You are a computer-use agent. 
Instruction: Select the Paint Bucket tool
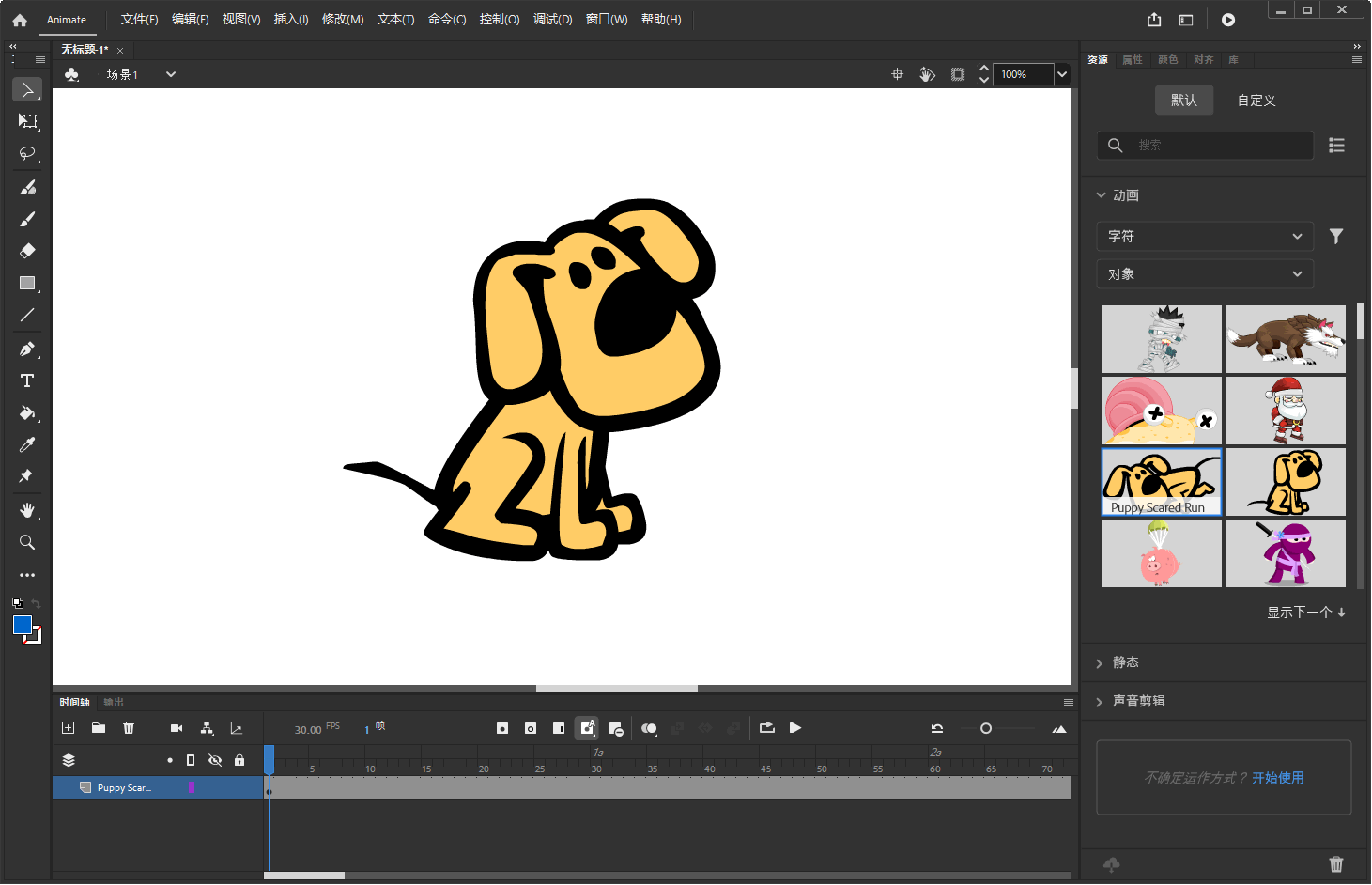[26, 413]
